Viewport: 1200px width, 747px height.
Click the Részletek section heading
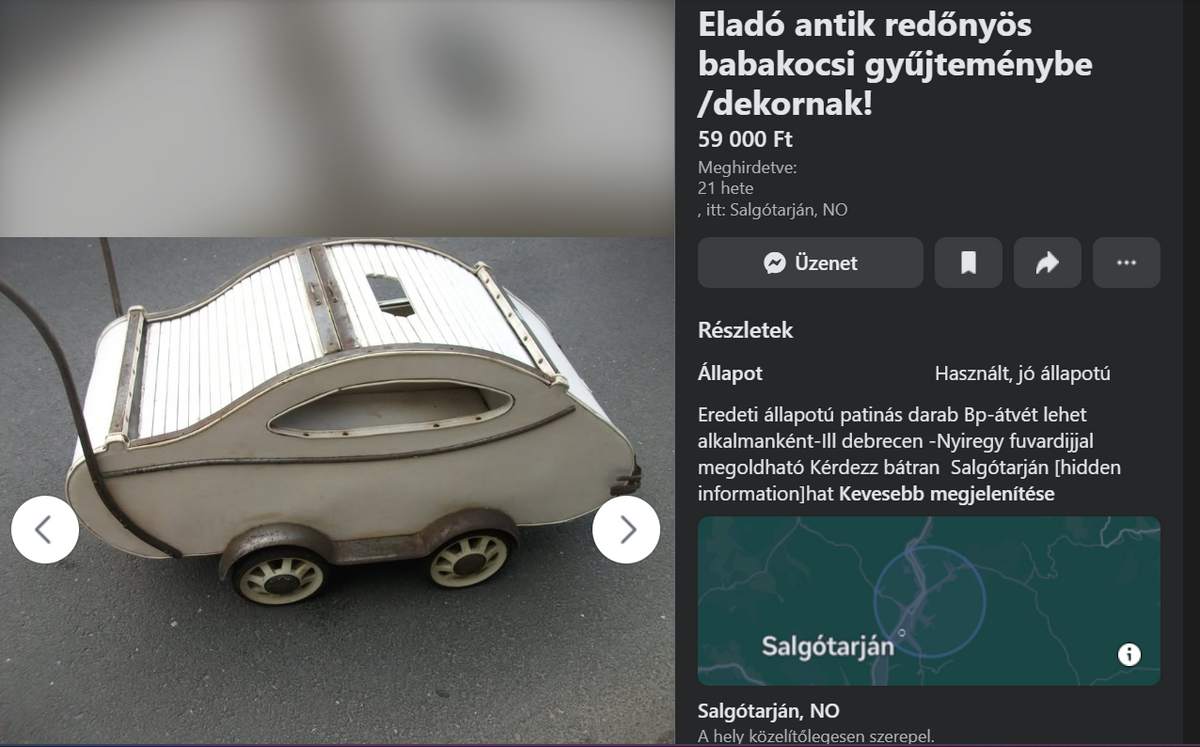point(745,330)
